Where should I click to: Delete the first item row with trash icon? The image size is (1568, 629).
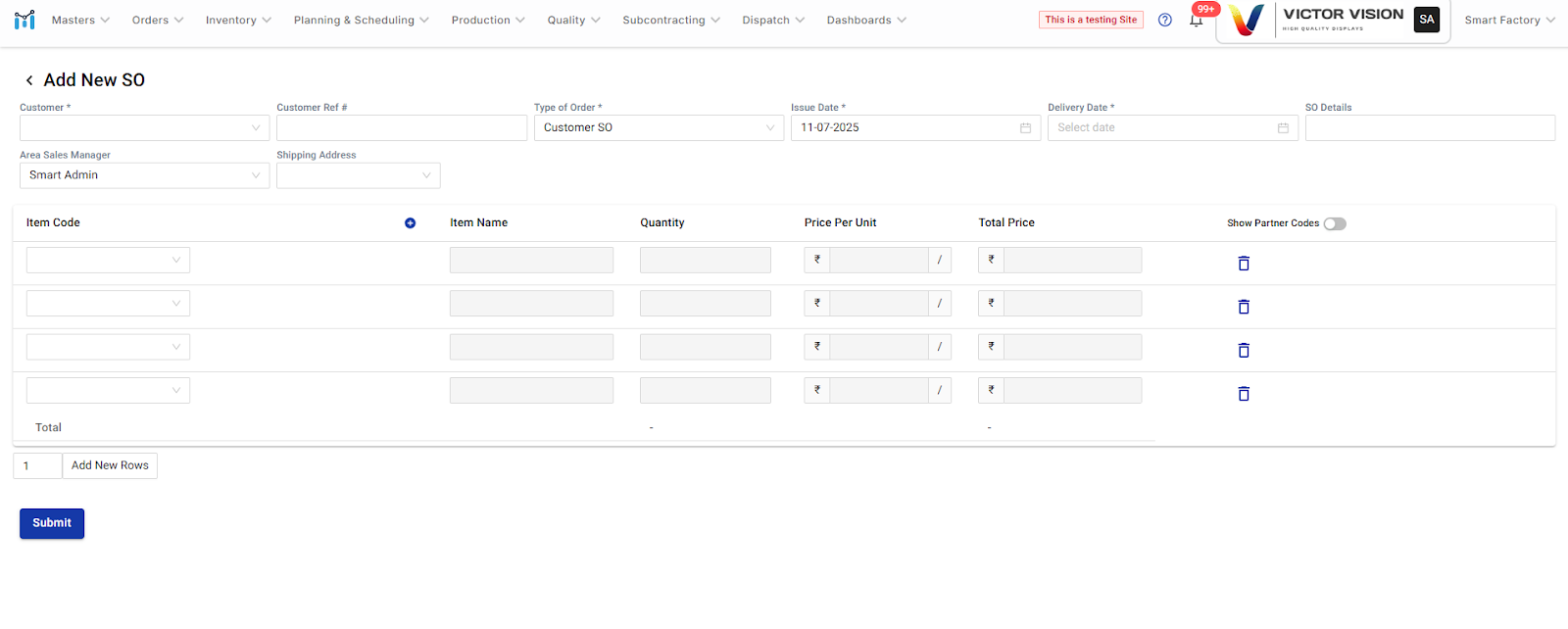(x=1243, y=263)
